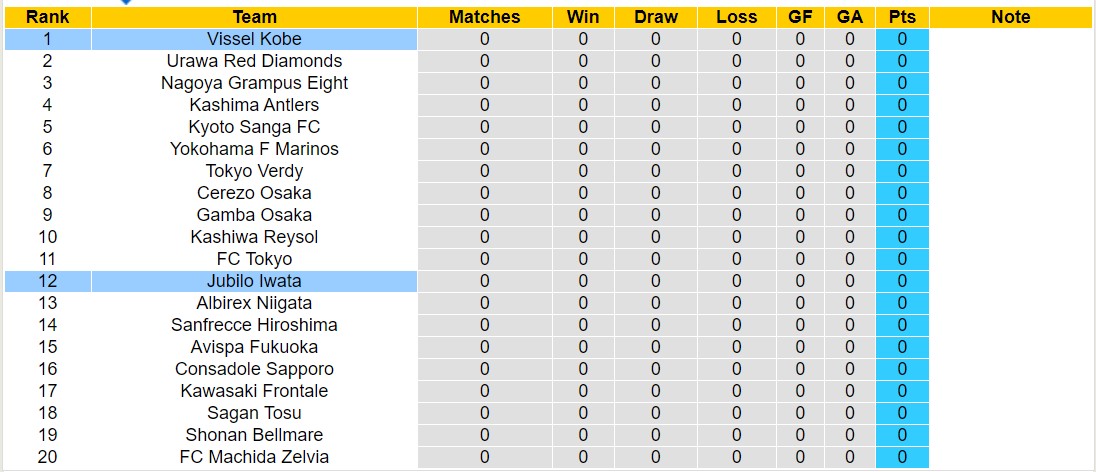1096x472 pixels.
Task: Click the Draw column header
Action: [x=656, y=17]
